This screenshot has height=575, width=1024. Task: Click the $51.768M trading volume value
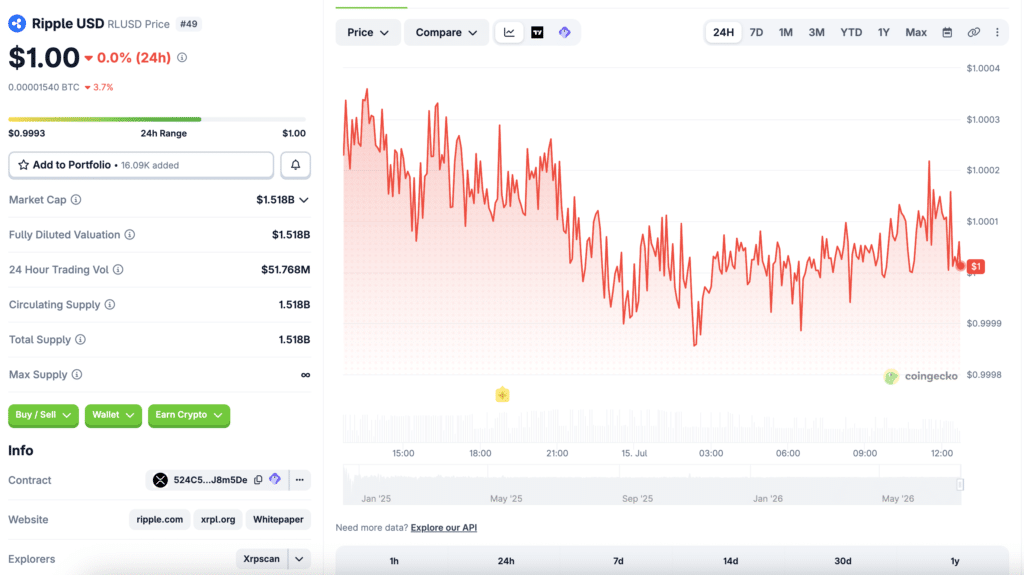pos(285,269)
